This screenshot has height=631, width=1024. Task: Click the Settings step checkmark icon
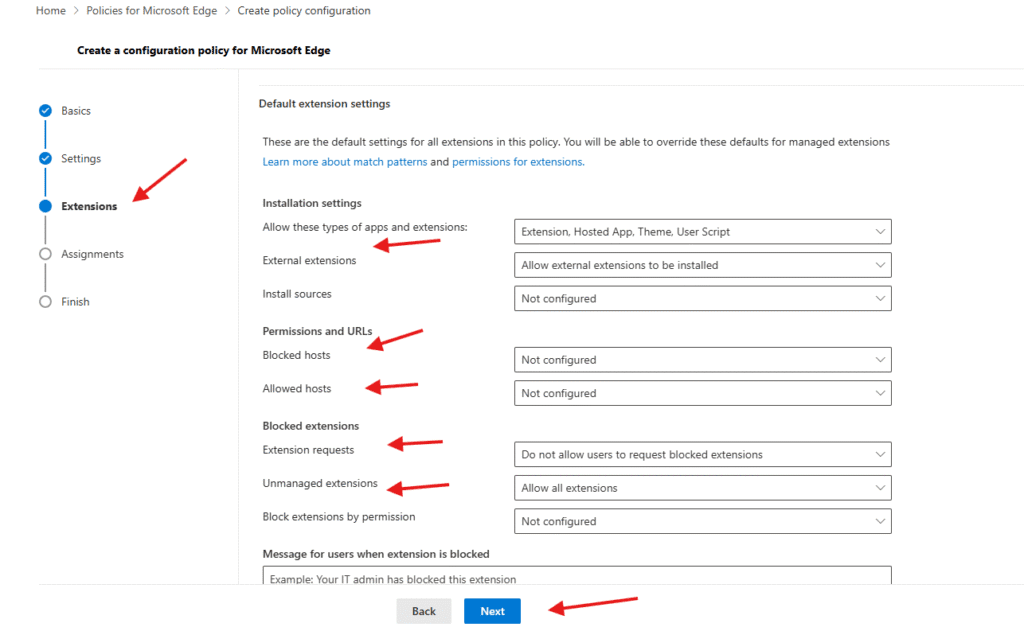(x=45, y=159)
